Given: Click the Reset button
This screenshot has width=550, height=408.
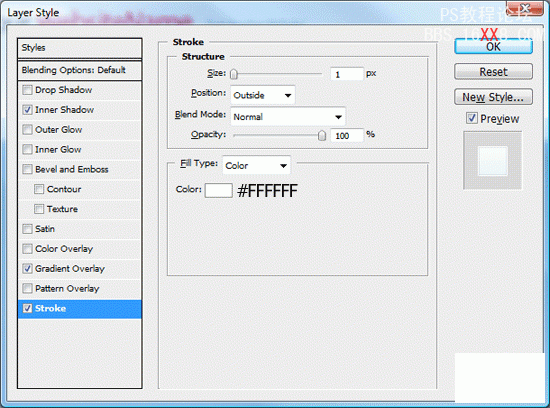Looking at the screenshot, I should [x=494, y=72].
